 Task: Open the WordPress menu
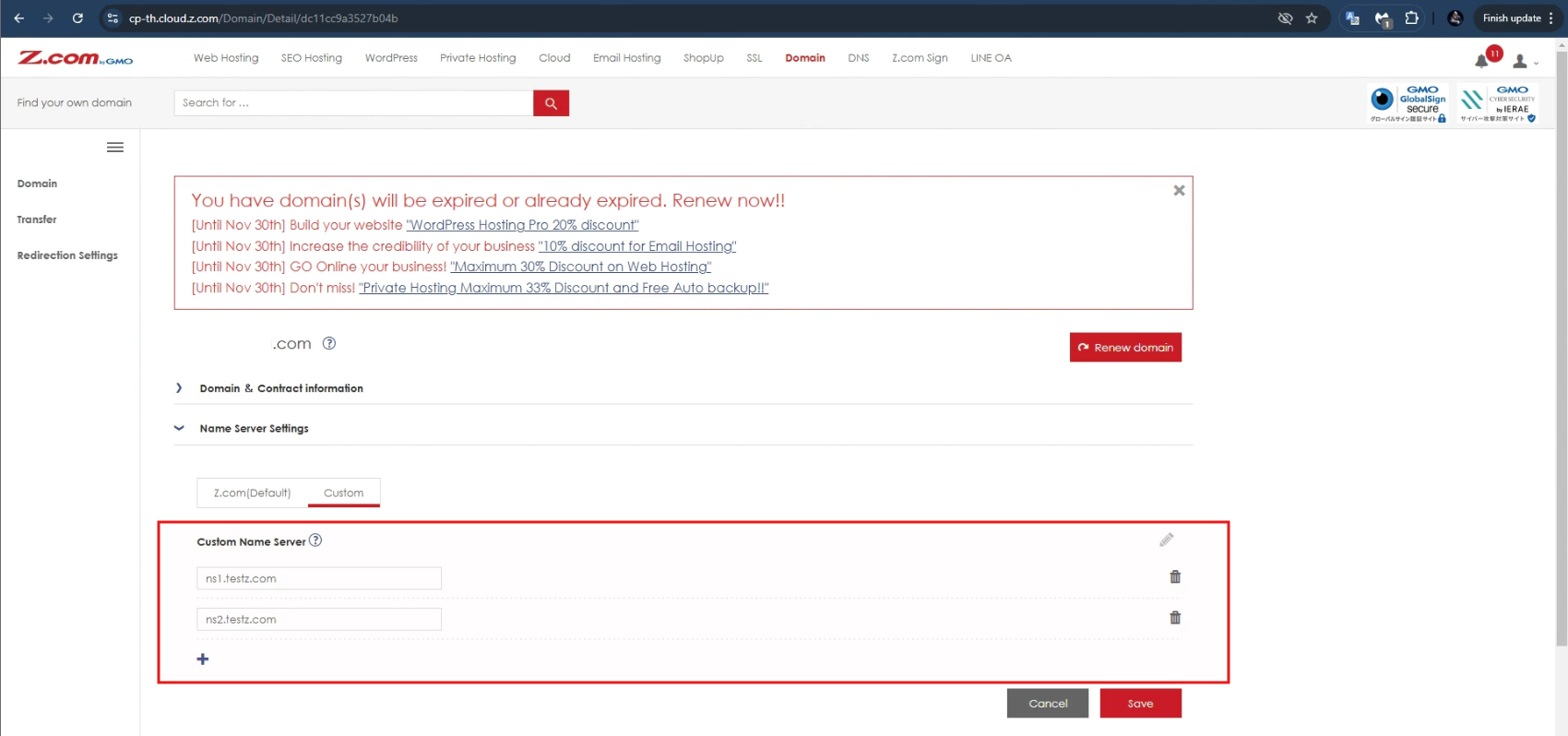pyautogui.click(x=391, y=58)
